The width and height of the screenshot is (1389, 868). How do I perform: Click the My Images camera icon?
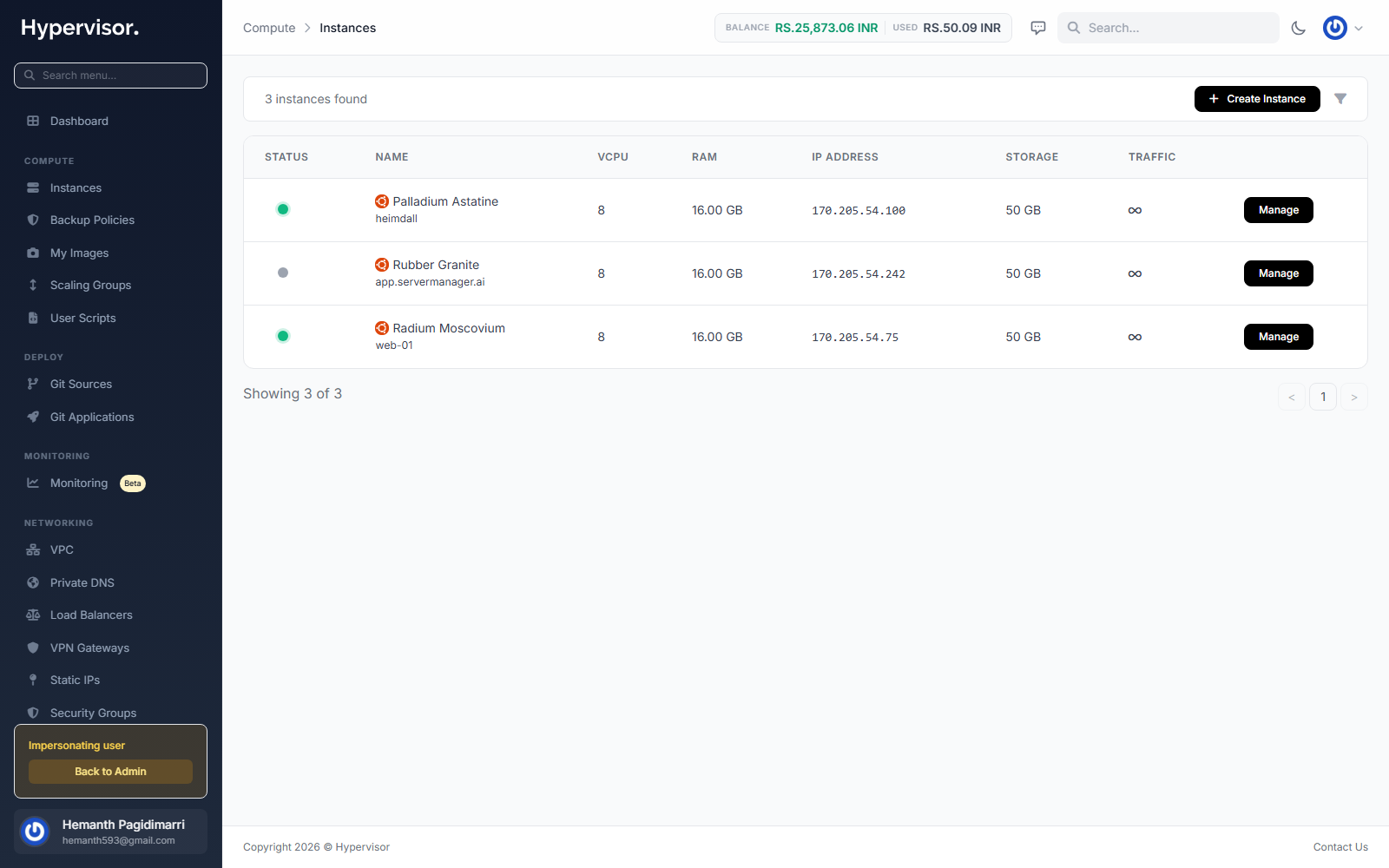coord(33,253)
